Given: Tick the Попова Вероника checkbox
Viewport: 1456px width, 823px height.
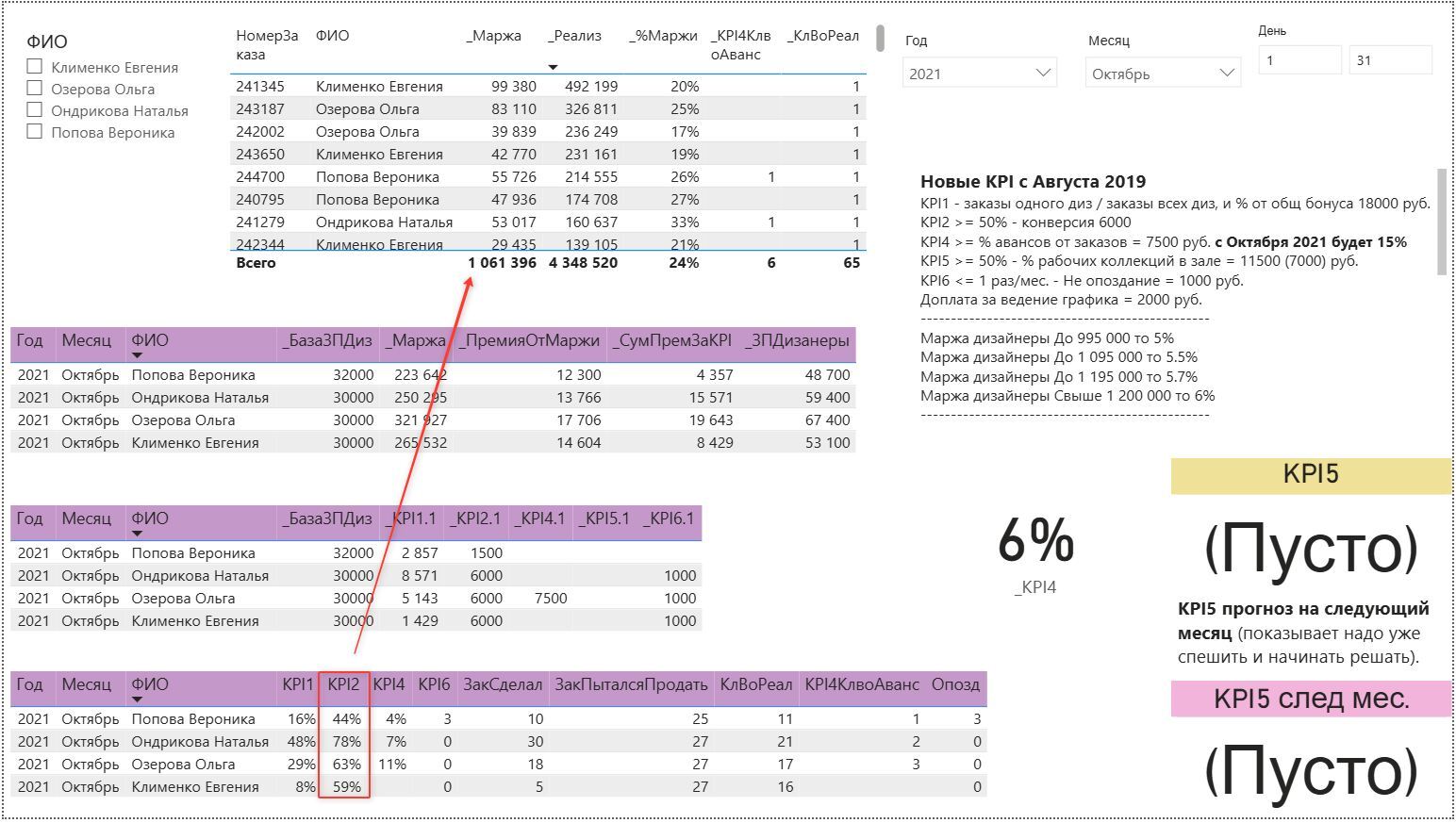Looking at the screenshot, I should 35,132.
